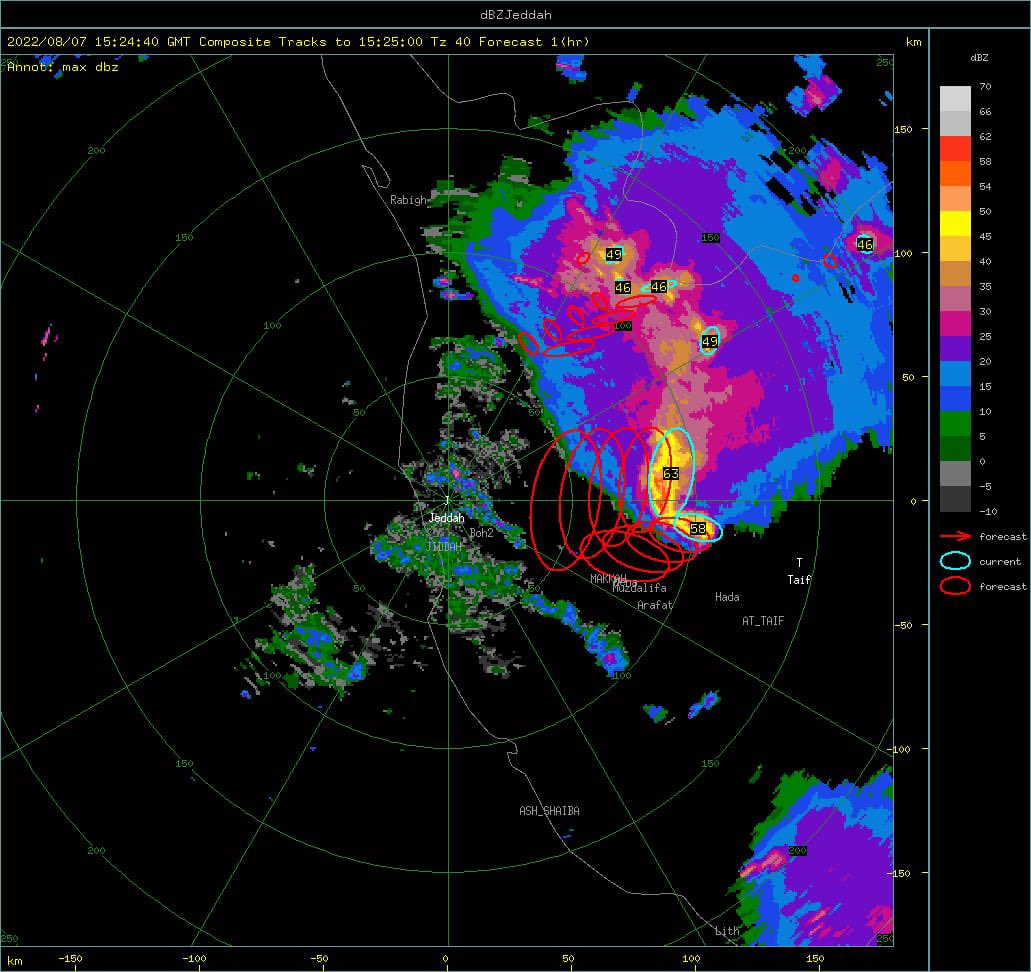Click the red forecast ellipse legend icon
The image size is (1031, 972).
(955, 586)
